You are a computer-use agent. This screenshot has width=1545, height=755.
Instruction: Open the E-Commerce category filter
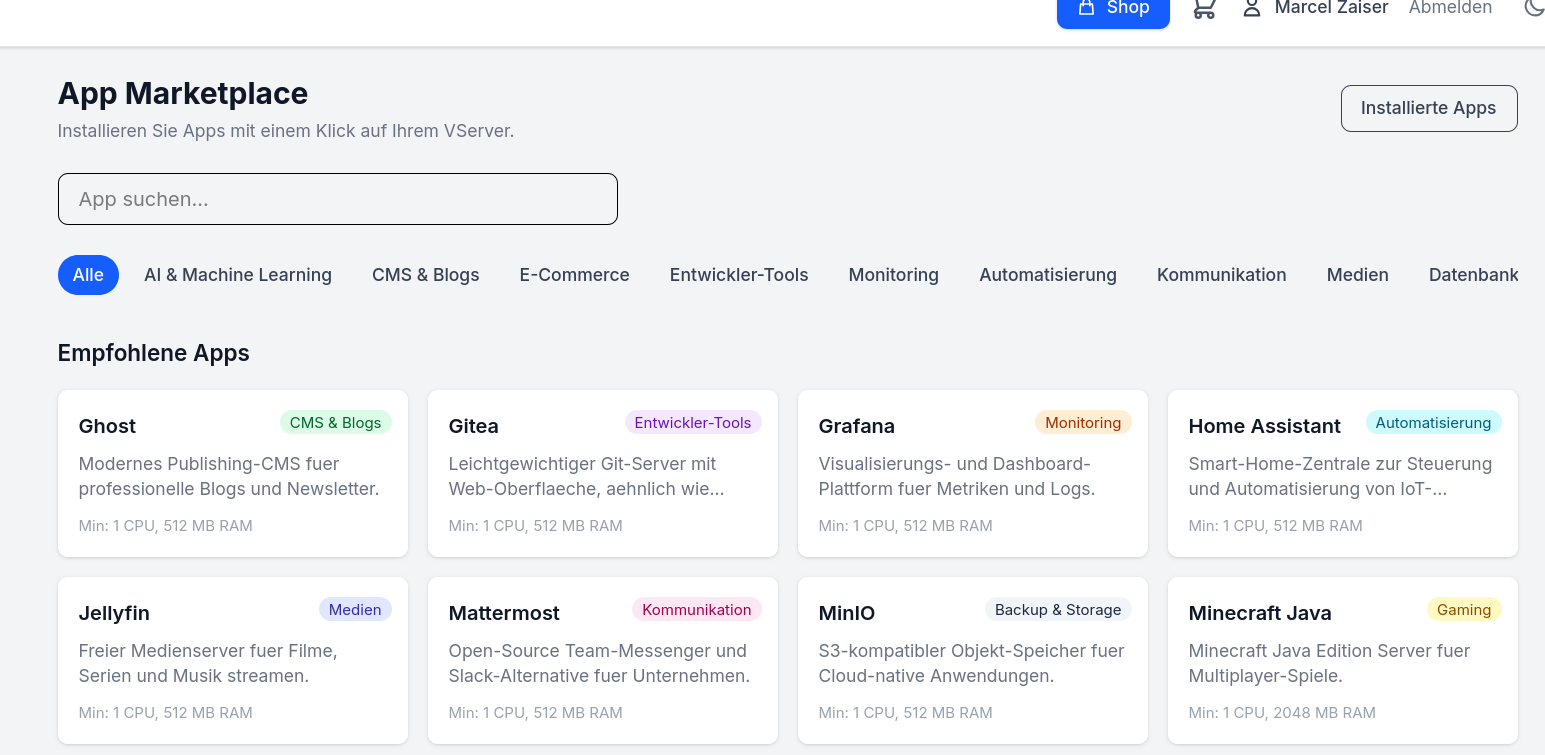tap(574, 274)
